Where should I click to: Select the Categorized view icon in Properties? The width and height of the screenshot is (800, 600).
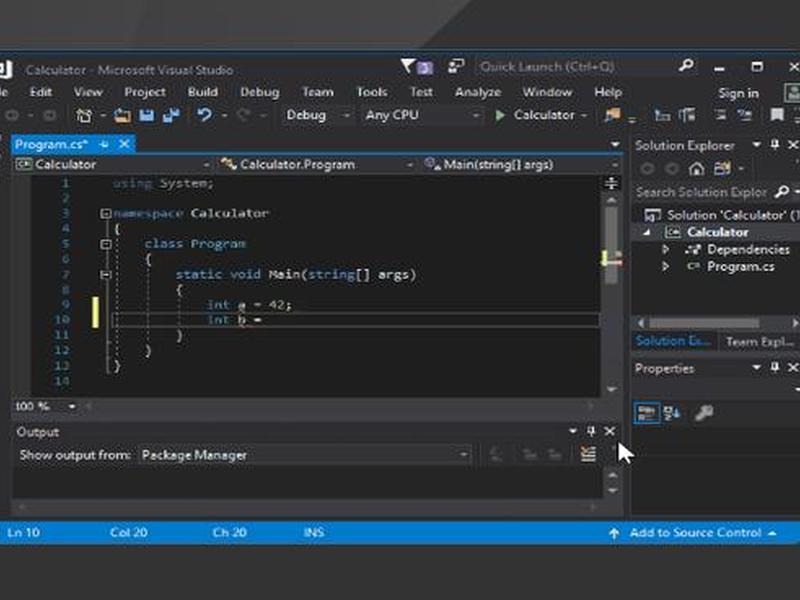point(646,412)
